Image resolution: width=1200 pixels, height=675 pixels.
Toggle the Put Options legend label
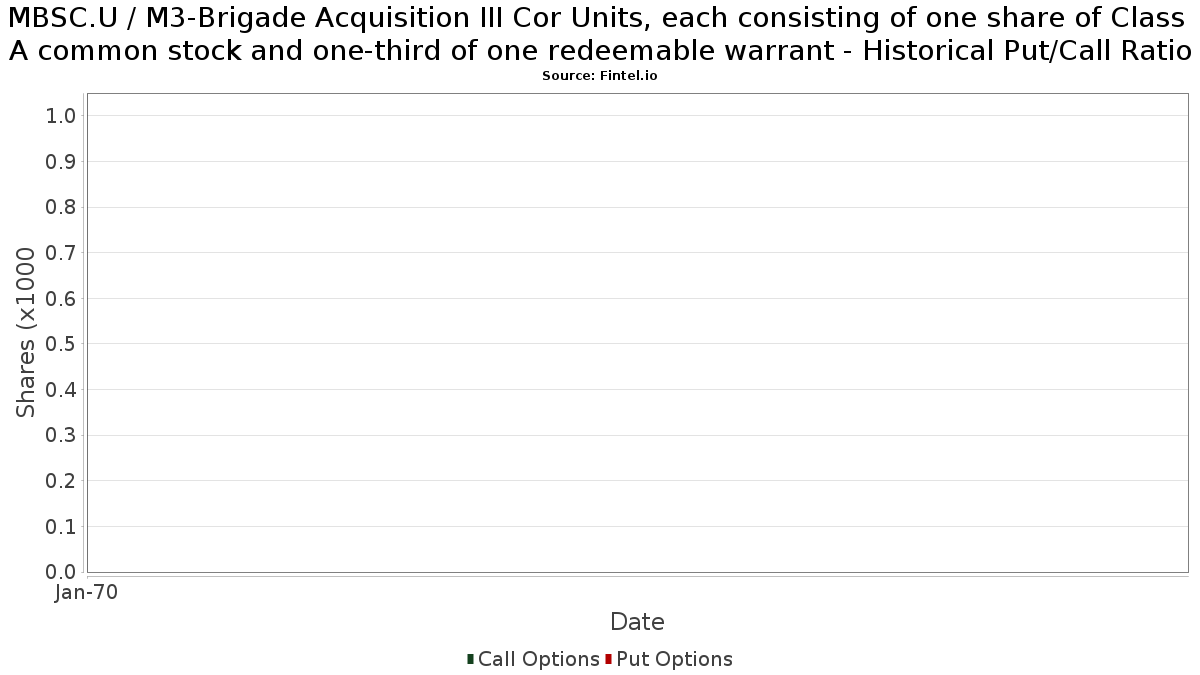point(675,659)
